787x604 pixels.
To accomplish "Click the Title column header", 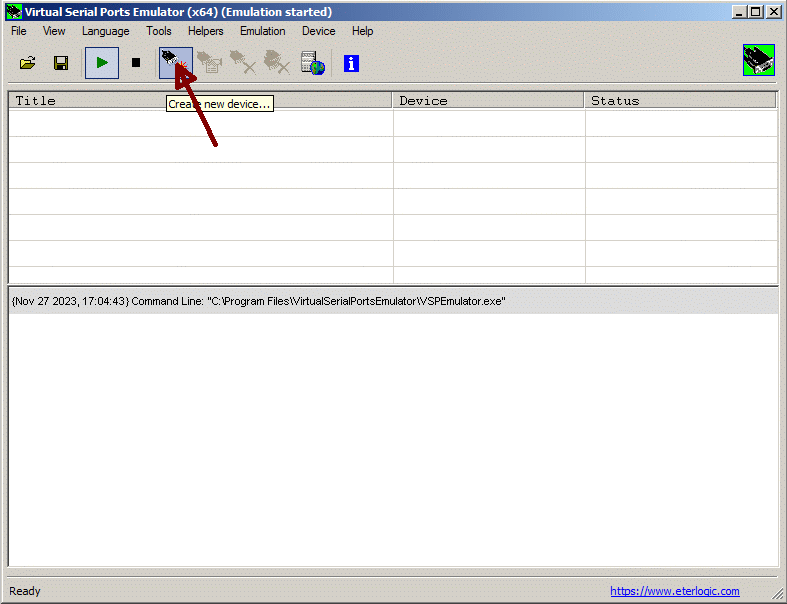I will click(x=200, y=100).
